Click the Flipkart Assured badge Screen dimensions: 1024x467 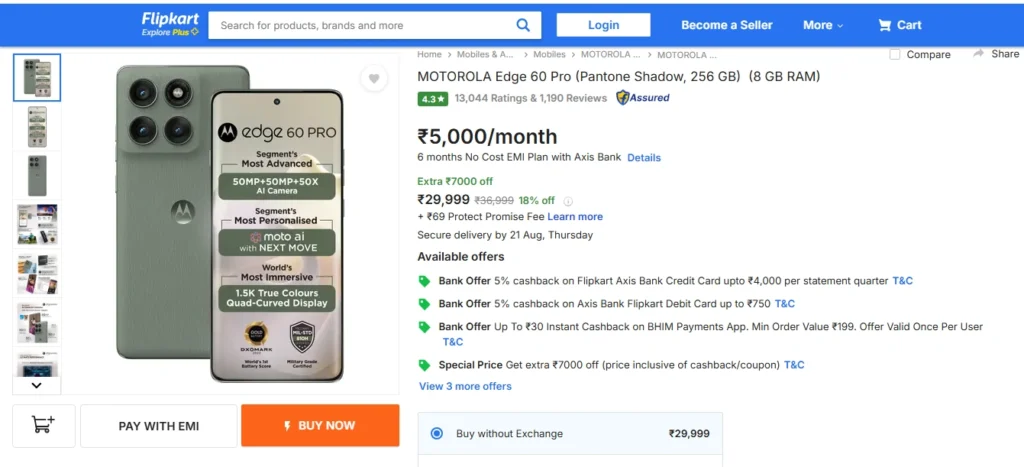(x=643, y=98)
